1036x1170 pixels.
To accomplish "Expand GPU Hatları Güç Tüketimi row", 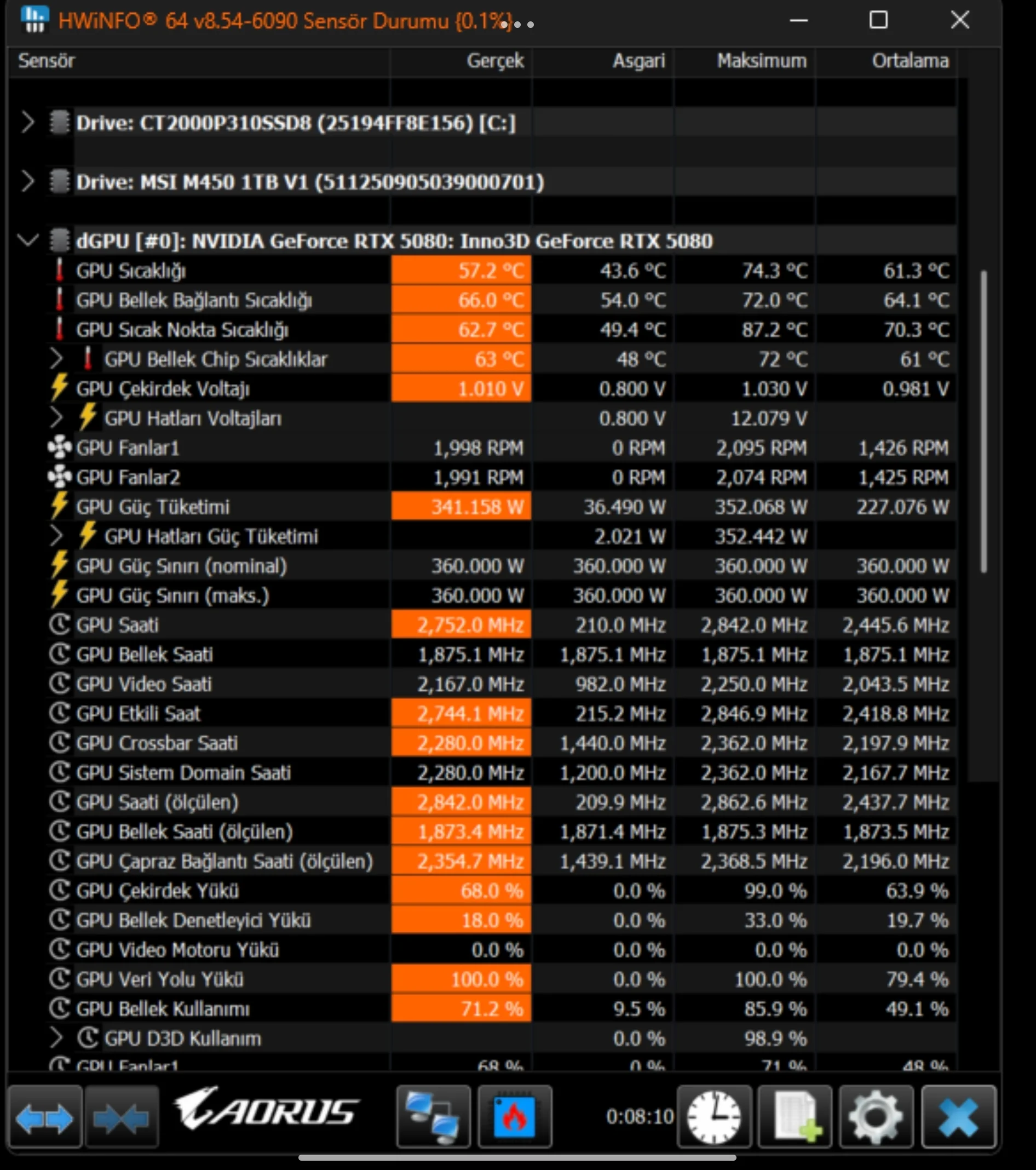I will (55, 536).
